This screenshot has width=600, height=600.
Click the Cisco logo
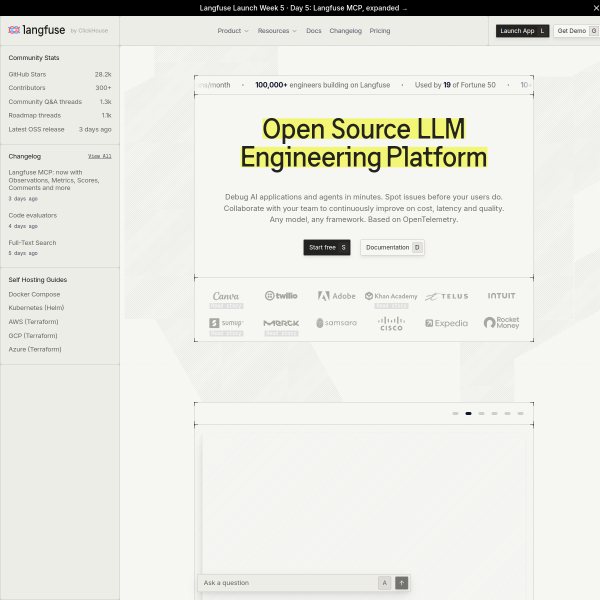coord(391,323)
